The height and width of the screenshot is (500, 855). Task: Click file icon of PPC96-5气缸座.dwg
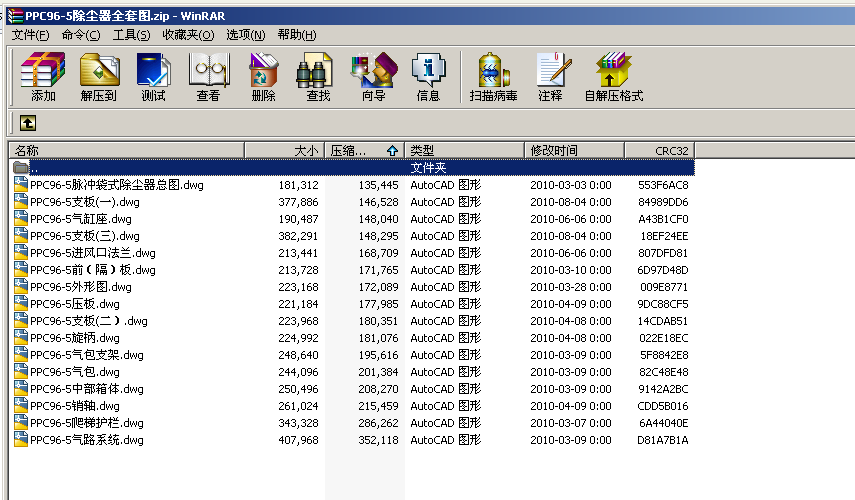[x=21, y=219]
